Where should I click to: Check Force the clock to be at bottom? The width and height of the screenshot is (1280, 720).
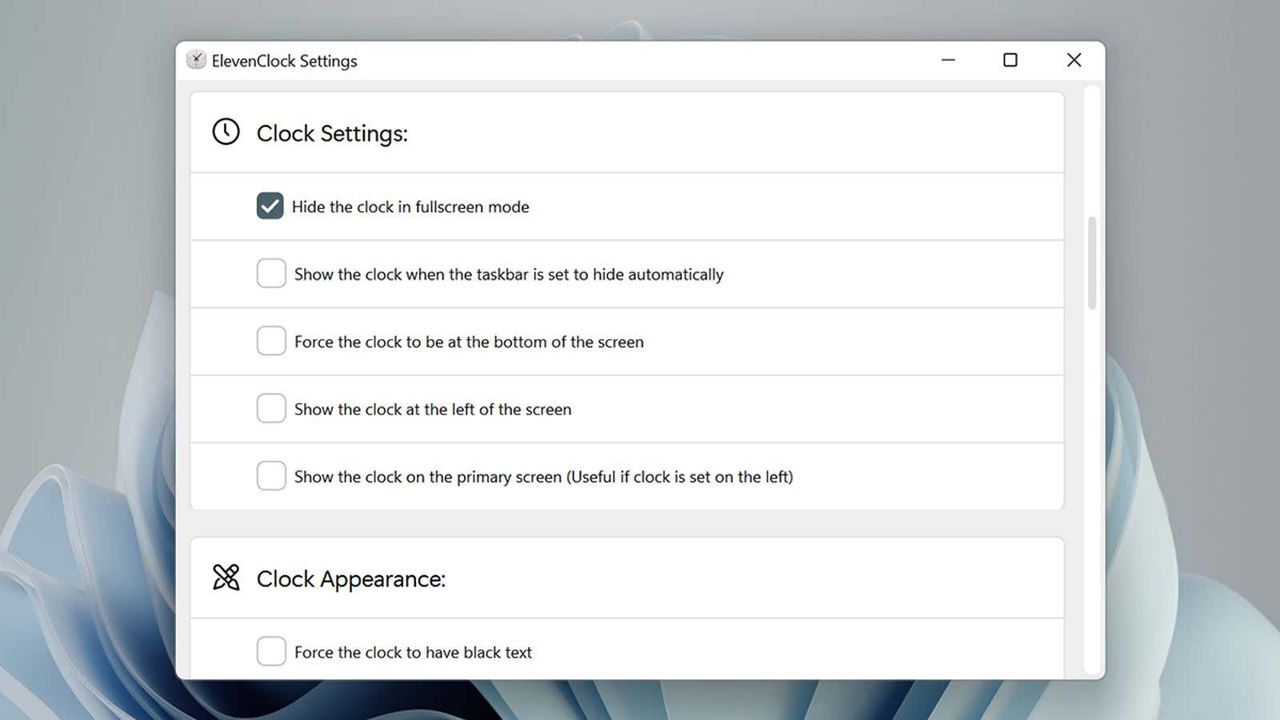(x=271, y=341)
